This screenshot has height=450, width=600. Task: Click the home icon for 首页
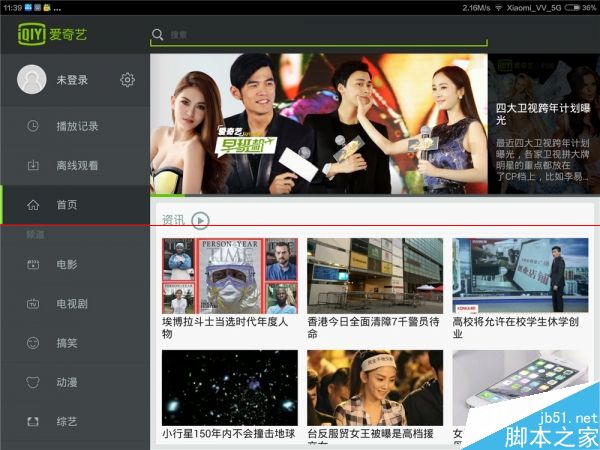point(33,205)
